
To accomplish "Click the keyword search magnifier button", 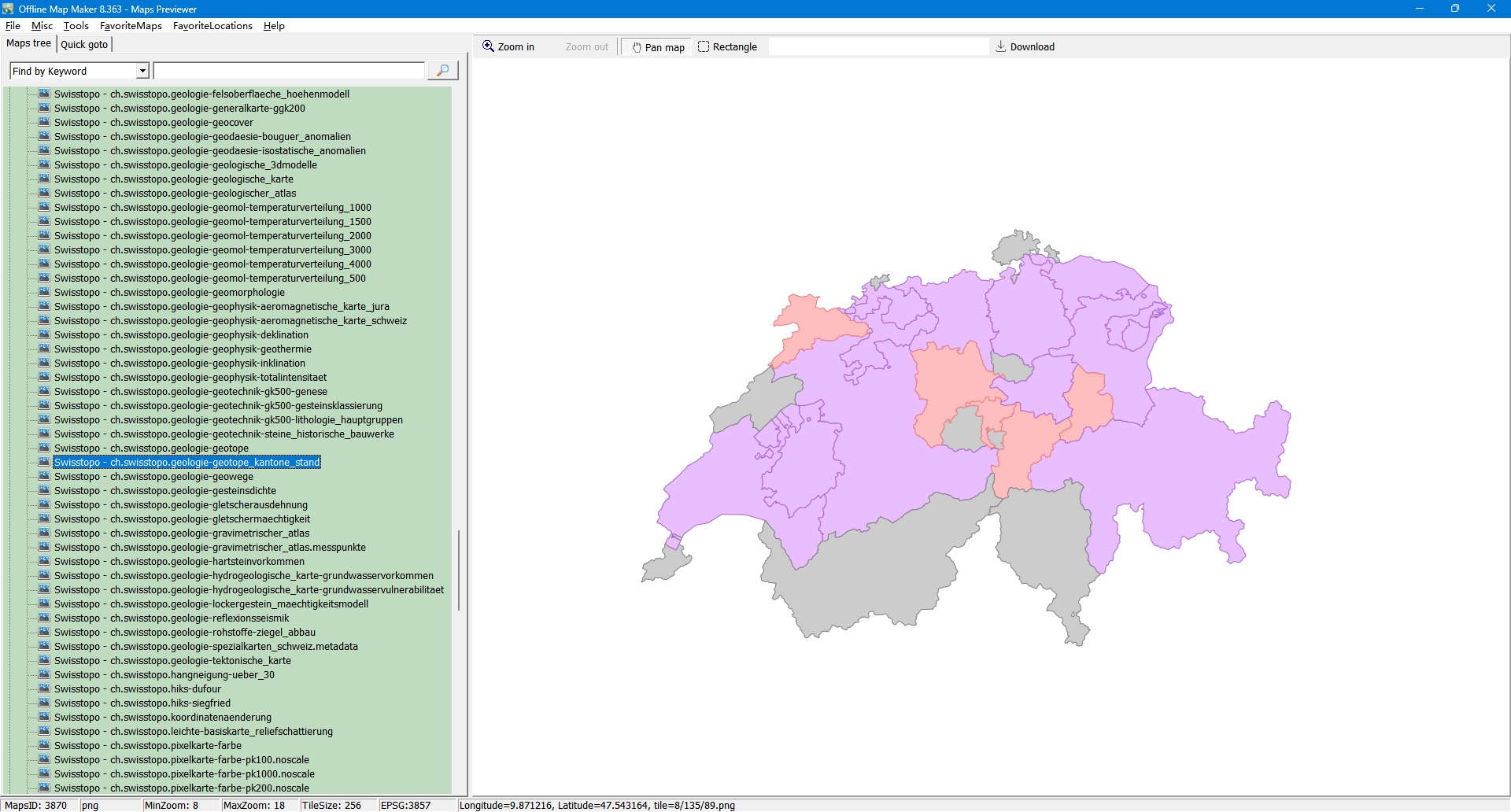I will pos(442,71).
